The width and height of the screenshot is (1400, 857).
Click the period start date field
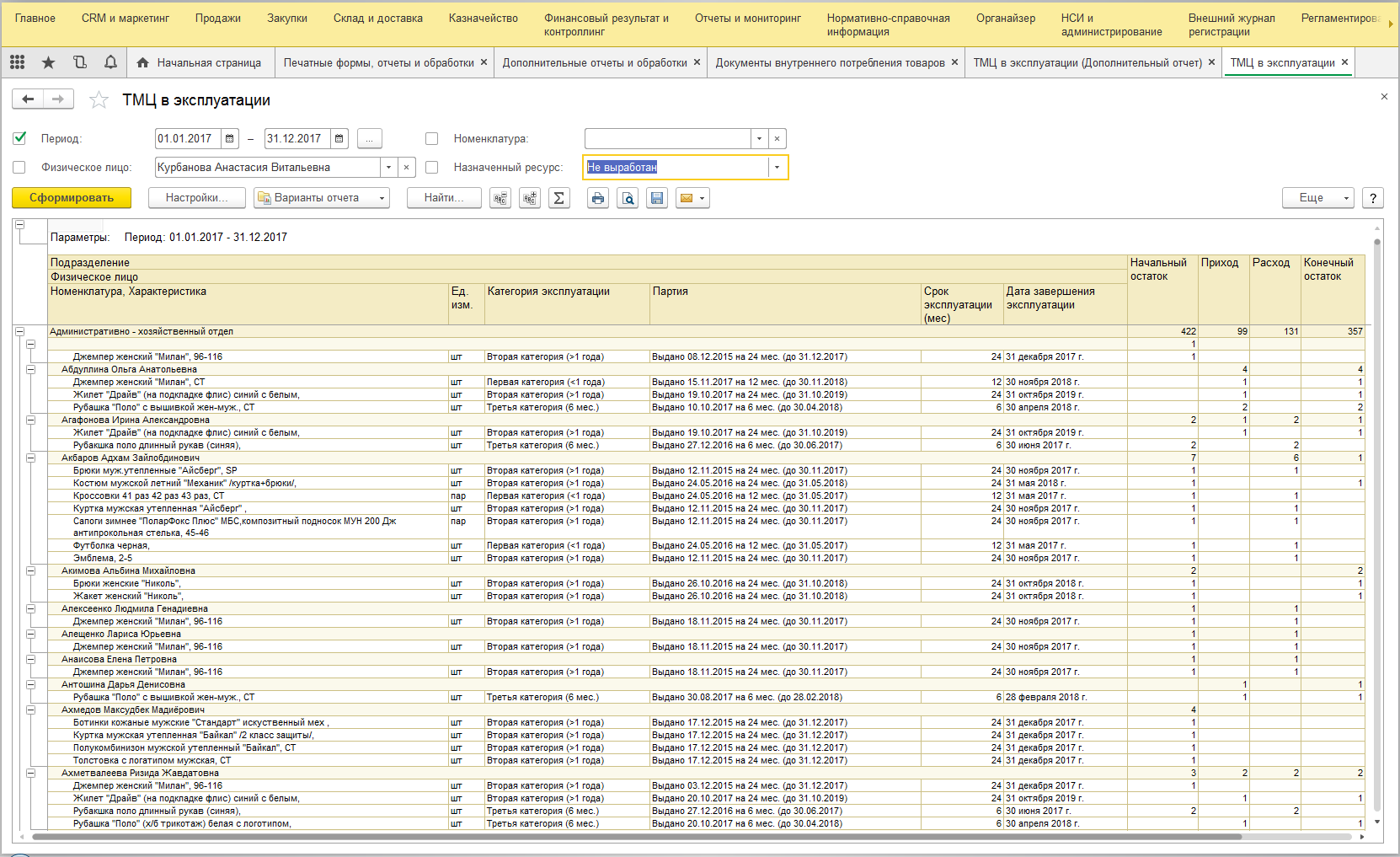point(188,138)
